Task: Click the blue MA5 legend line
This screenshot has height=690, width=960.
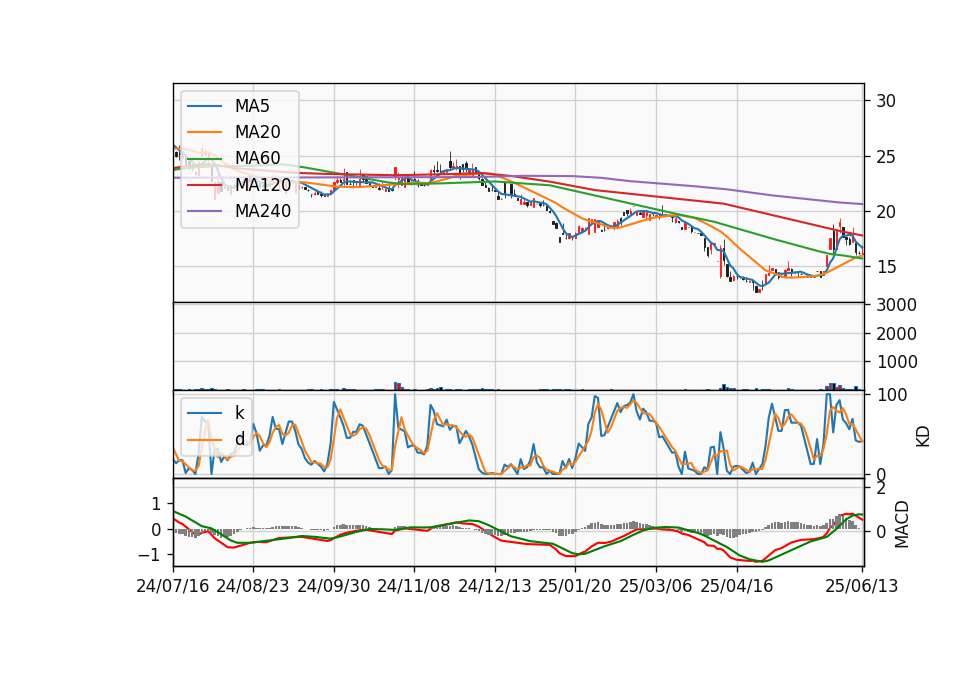Action: click(x=204, y=106)
